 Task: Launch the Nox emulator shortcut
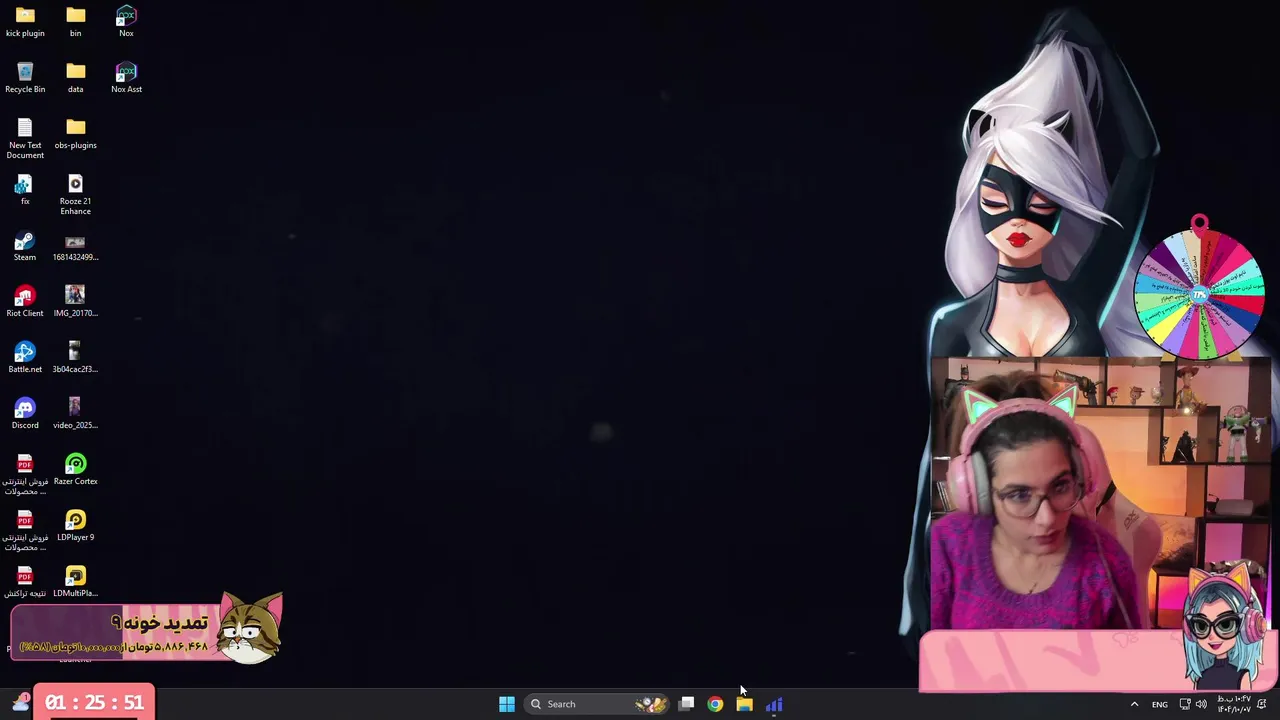coord(126,22)
